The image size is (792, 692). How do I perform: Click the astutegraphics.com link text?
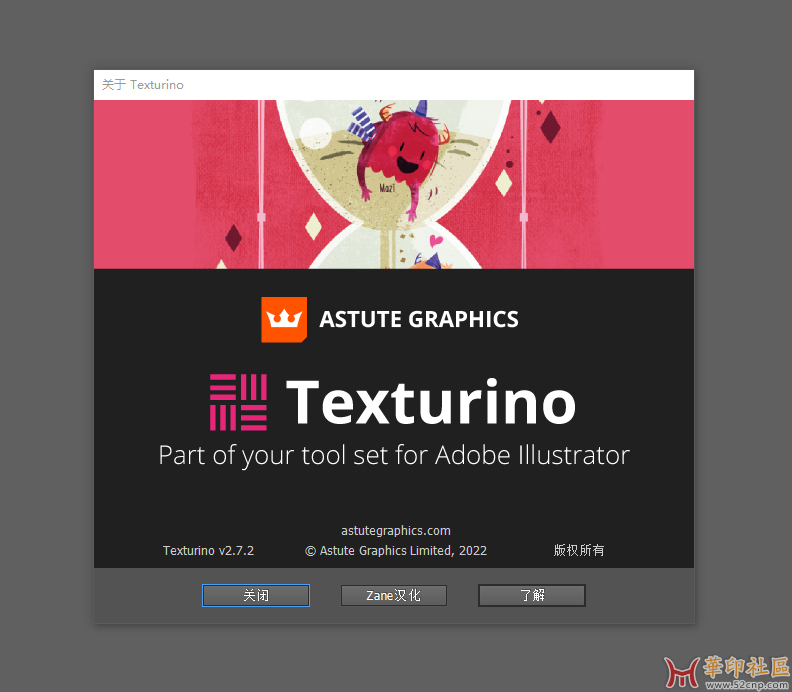[x=395, y=530]
